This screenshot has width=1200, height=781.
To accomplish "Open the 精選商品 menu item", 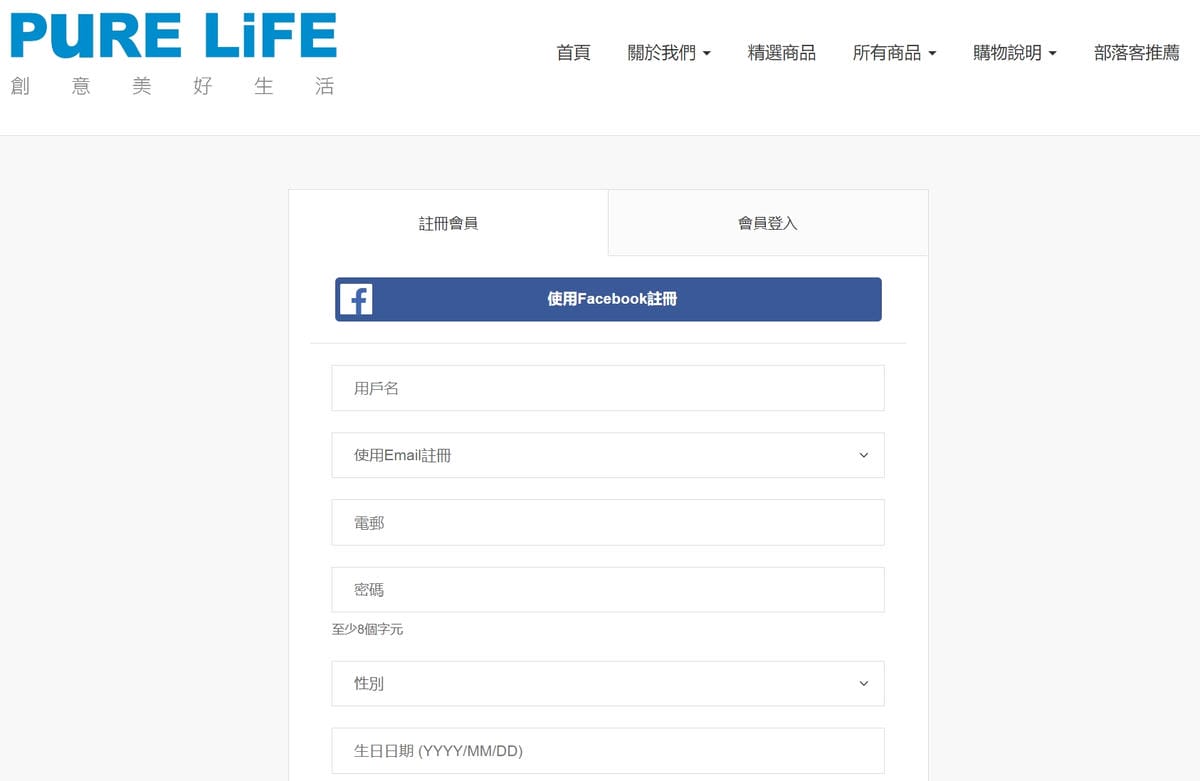I will 782,53.
